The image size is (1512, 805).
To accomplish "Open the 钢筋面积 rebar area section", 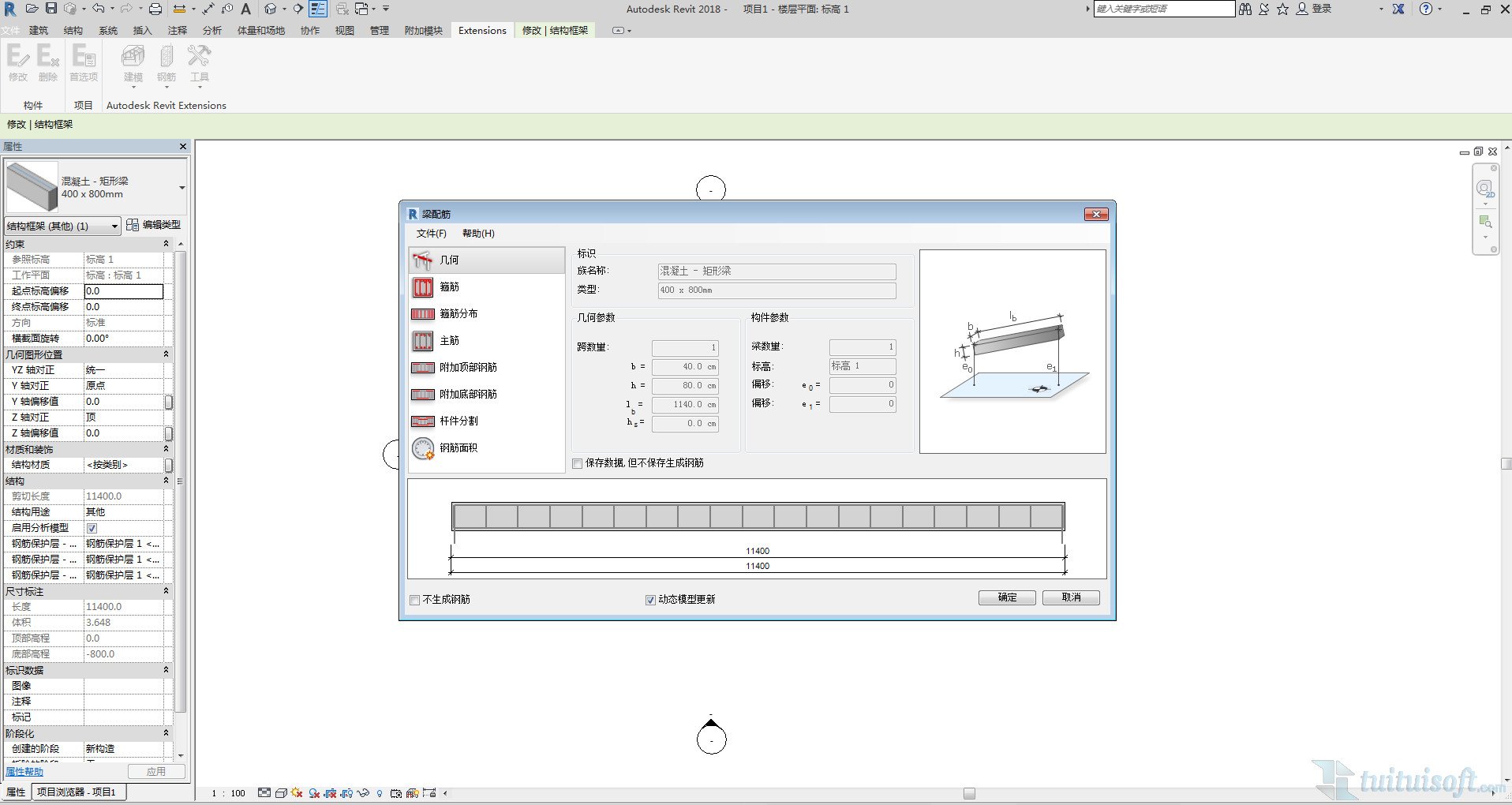I will (458, 448).
